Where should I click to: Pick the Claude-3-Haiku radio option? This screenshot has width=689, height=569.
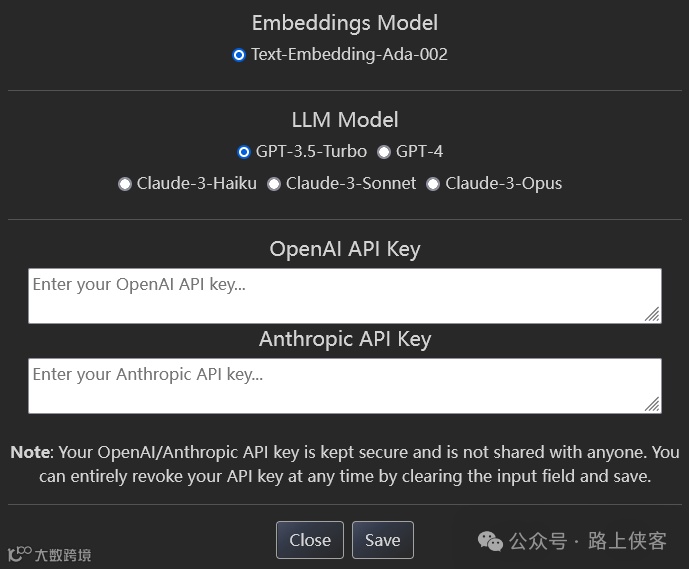coord(125,184)
